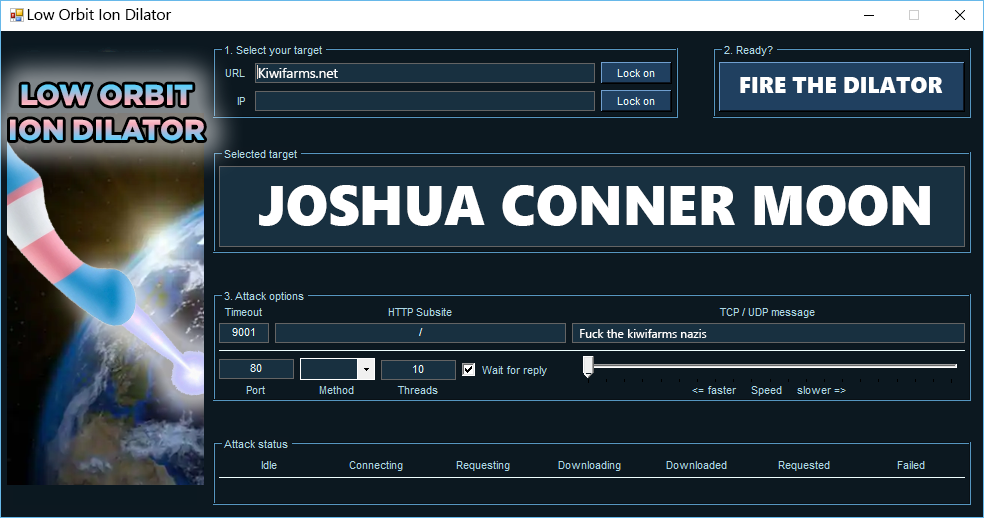The height and width of the screenshot is (518, 984).
Task: Click the 'Threads' label
Action: (x=417, y=391)
